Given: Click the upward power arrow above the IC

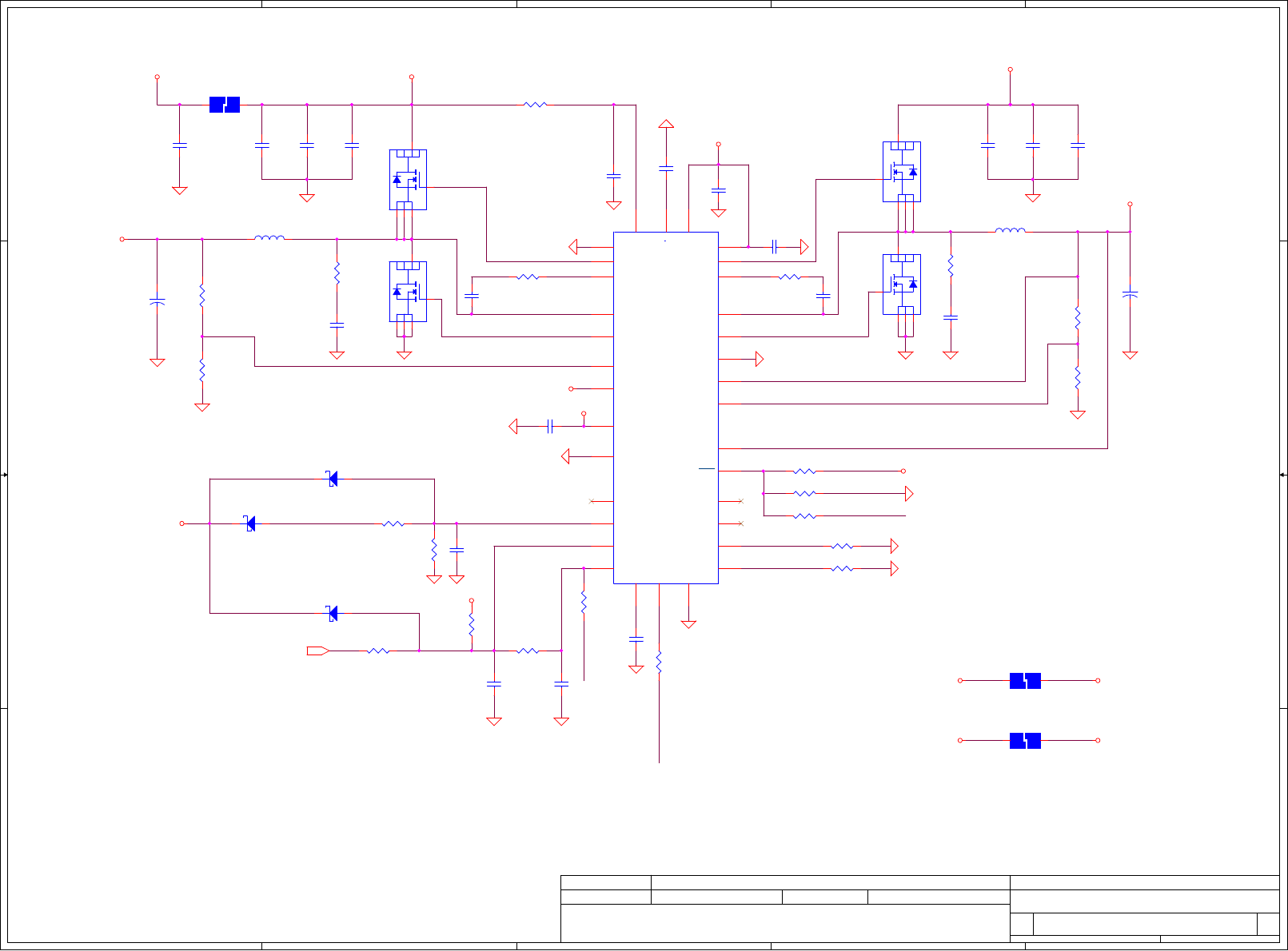Looking at the screenshot, I should coord(666,123).
